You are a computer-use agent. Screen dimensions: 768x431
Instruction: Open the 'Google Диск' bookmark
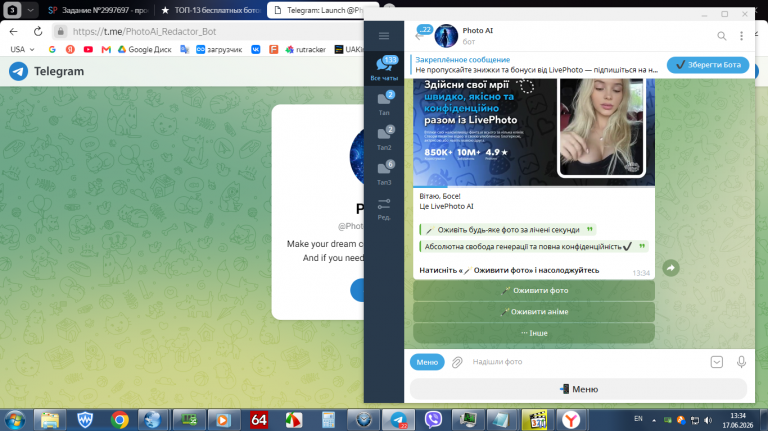point(144,49)
